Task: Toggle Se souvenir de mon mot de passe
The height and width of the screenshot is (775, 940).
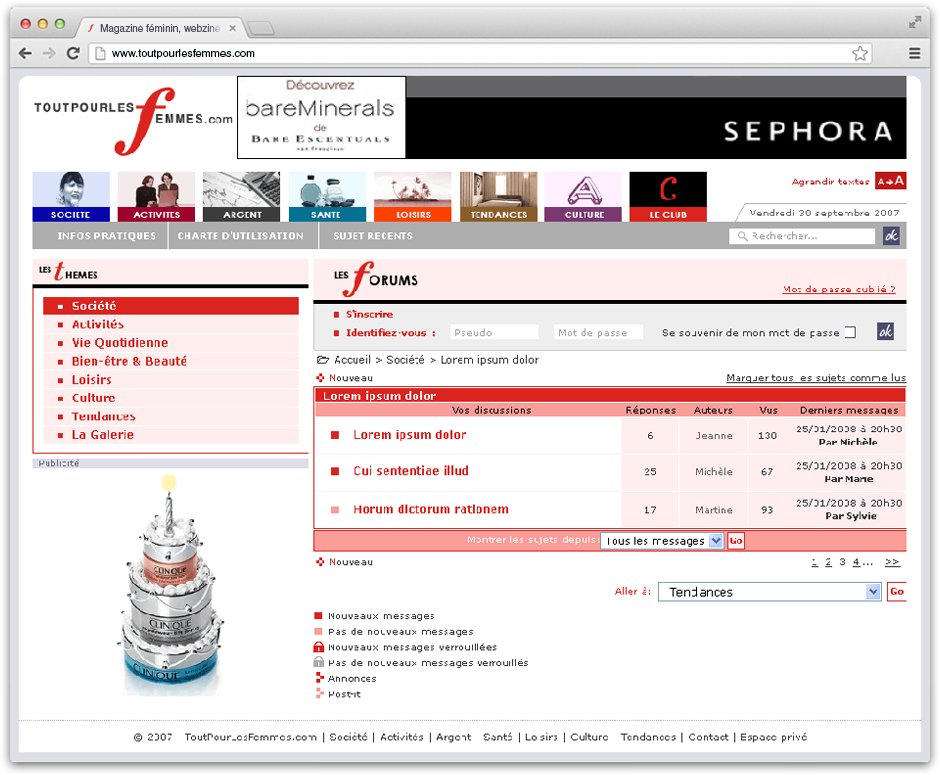Action: [850, 333]
